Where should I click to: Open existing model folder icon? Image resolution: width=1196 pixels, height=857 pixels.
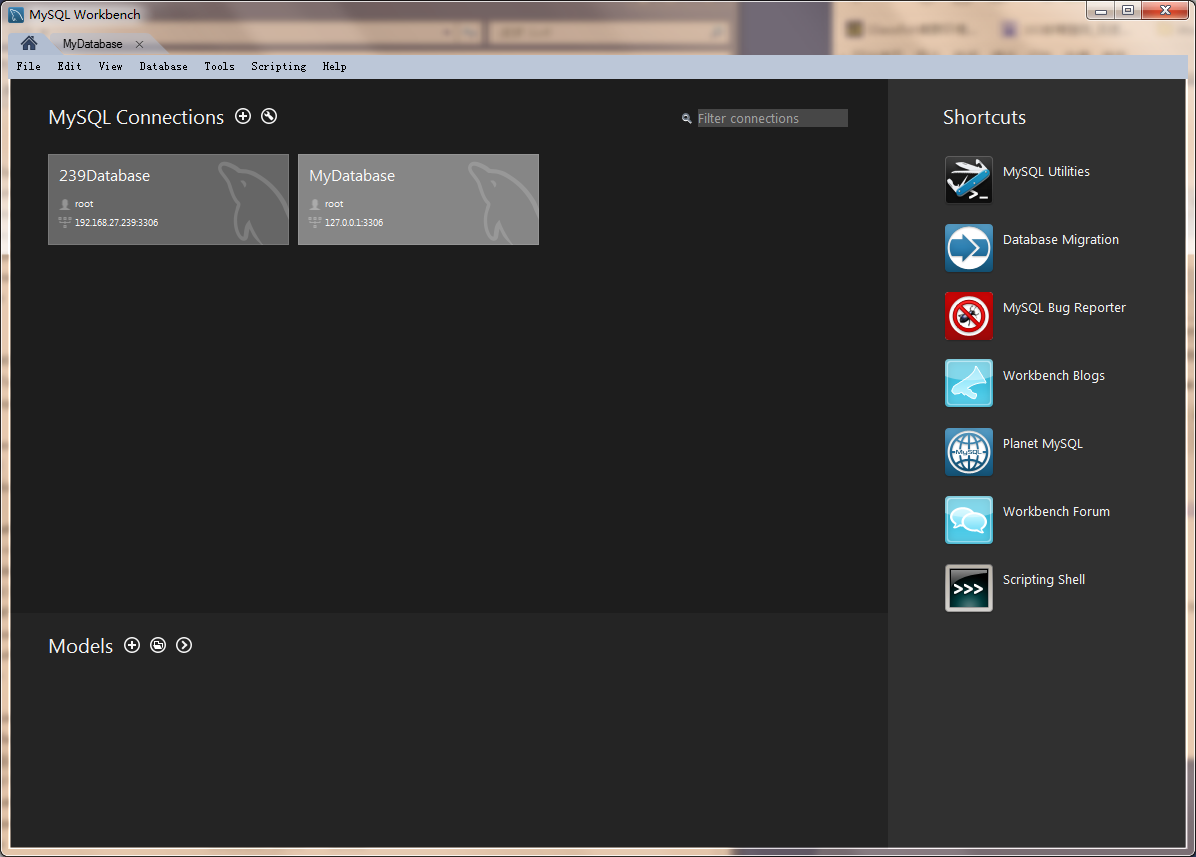[158, 645]
